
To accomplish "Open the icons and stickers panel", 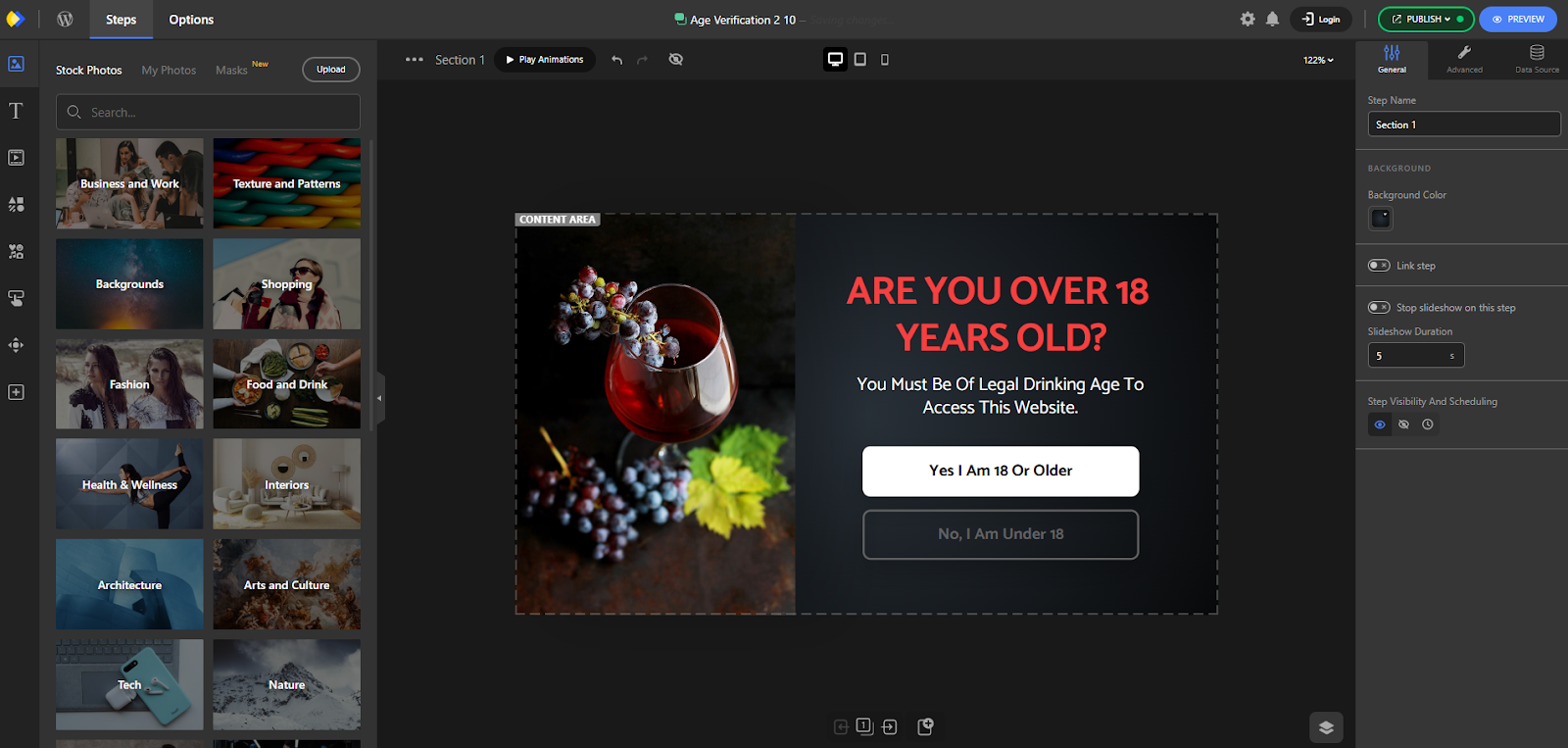I will [x=16, y=252].
